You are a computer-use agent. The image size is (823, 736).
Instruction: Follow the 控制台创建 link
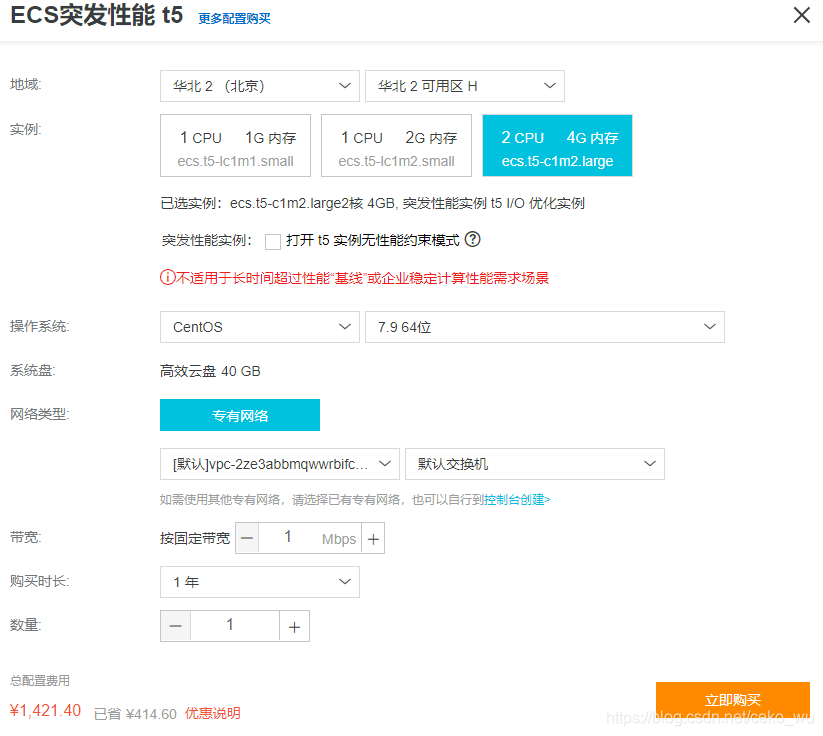[x=517, y=500]
